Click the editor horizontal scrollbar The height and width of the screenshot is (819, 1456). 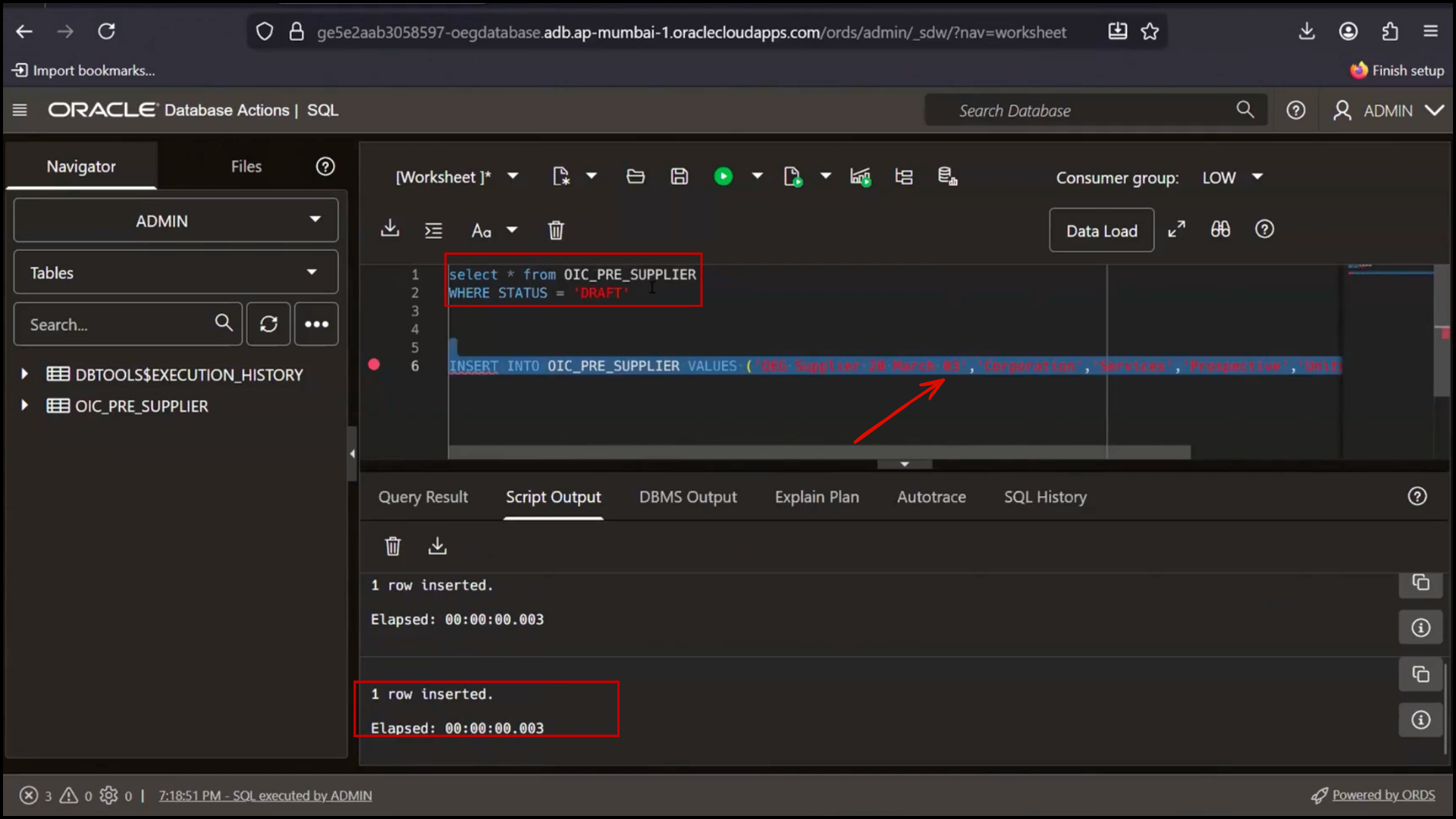click(819, 452)
